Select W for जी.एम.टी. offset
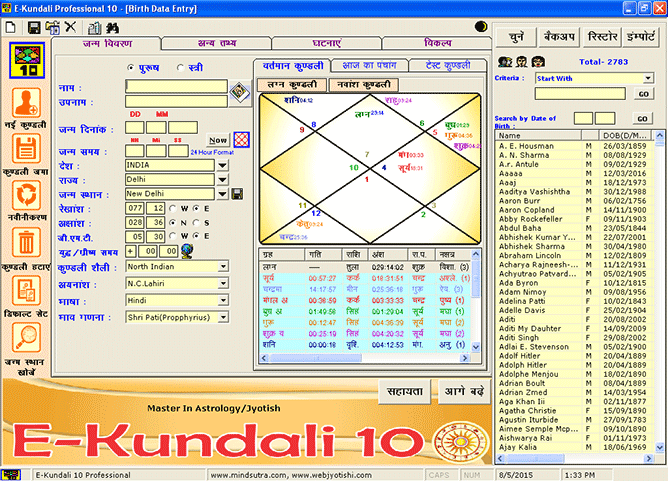Image resolution: width=668 pixels, height=481 pixels. coord(173,236)
